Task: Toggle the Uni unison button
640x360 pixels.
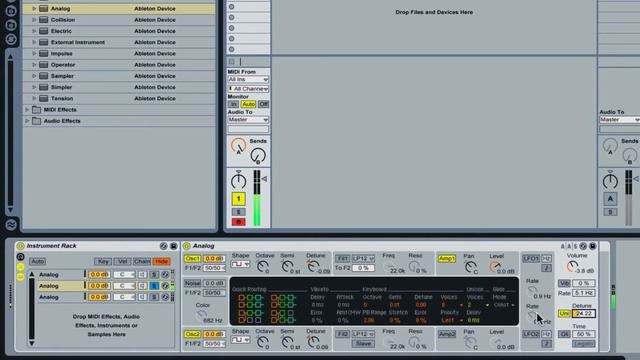Action: [564, 313]
